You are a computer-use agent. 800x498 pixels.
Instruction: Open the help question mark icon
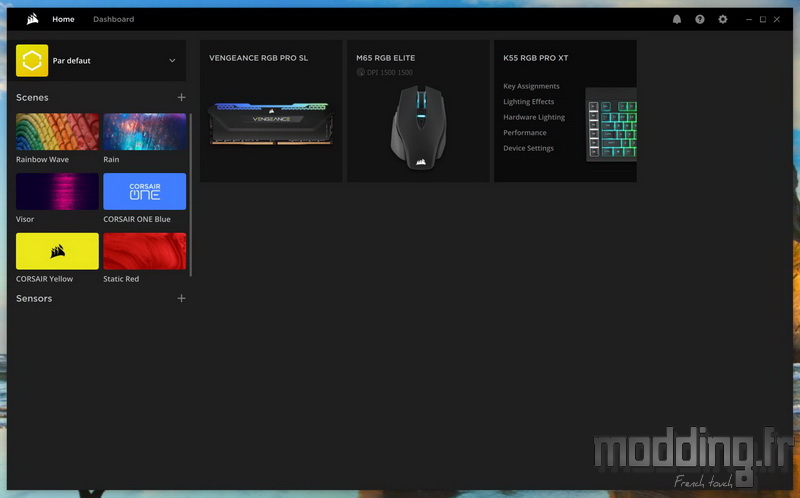point(699,19)
